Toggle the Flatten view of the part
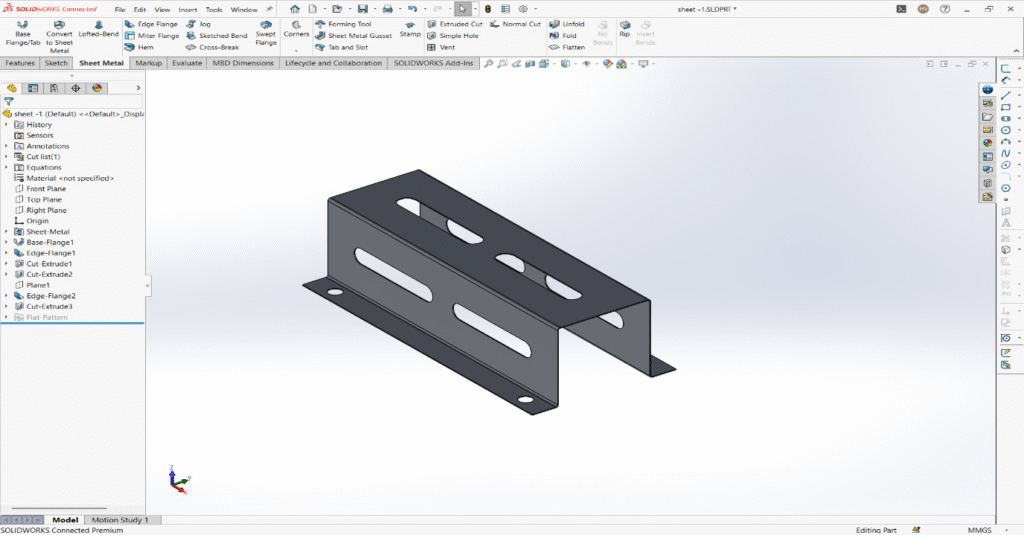This screenshot has width=1024, height=535. tap(566, 47)
